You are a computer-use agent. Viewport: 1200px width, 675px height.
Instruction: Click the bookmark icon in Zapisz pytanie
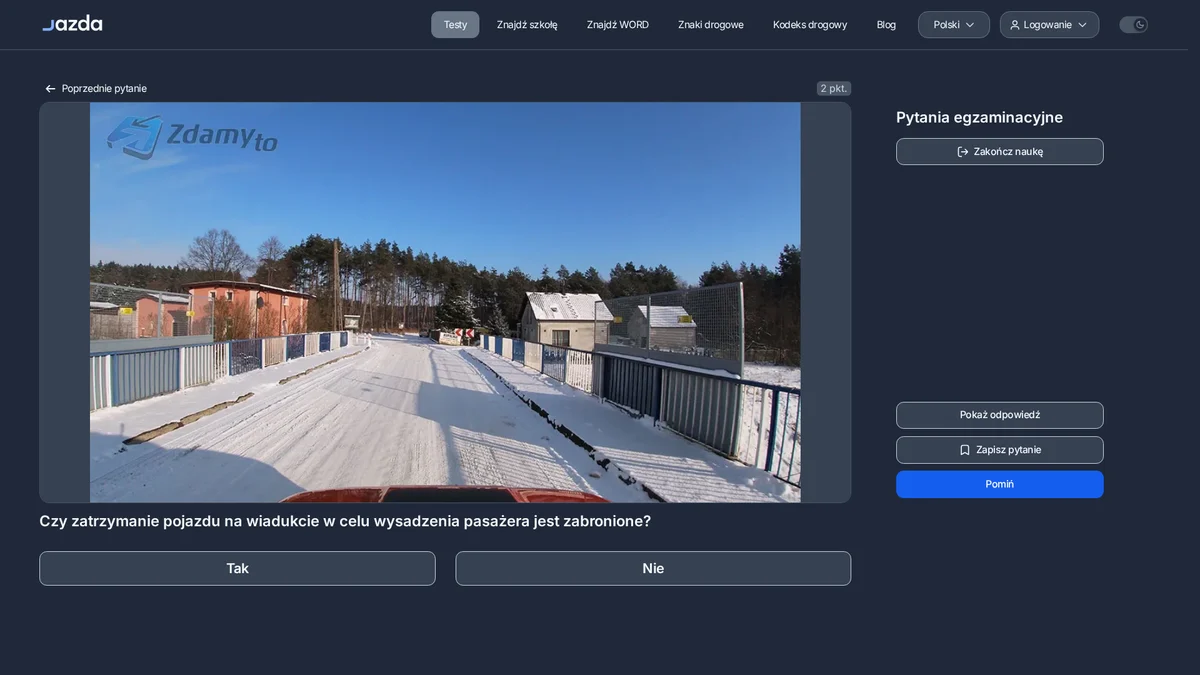click(x=965, y=450)
